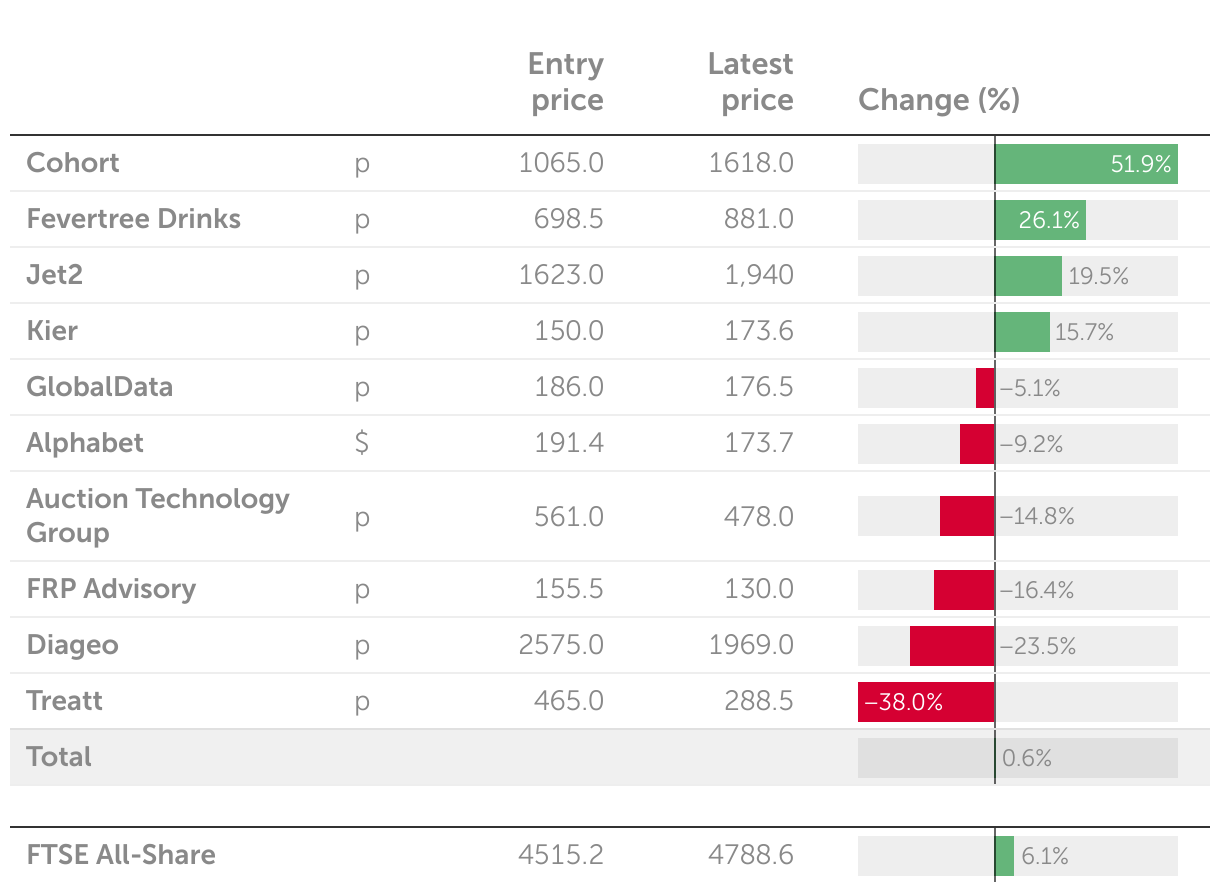The height and width of the screenshot is (892, 1220).
Task: Select the Diageo company name
Action: (x=73, y=645)
